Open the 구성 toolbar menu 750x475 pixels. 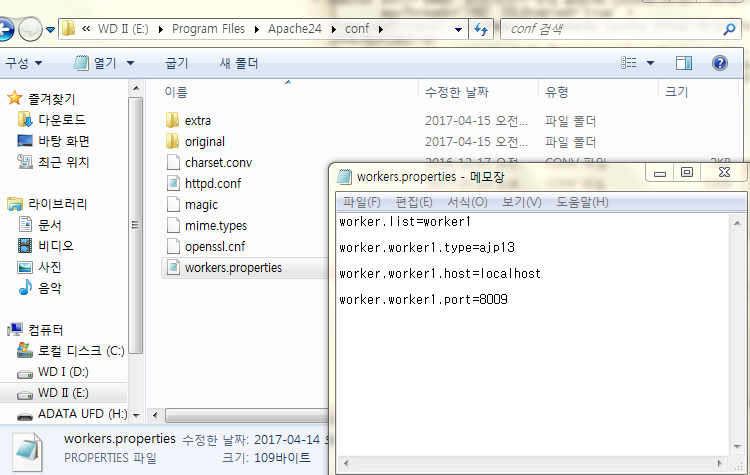[x=23, y=63]
